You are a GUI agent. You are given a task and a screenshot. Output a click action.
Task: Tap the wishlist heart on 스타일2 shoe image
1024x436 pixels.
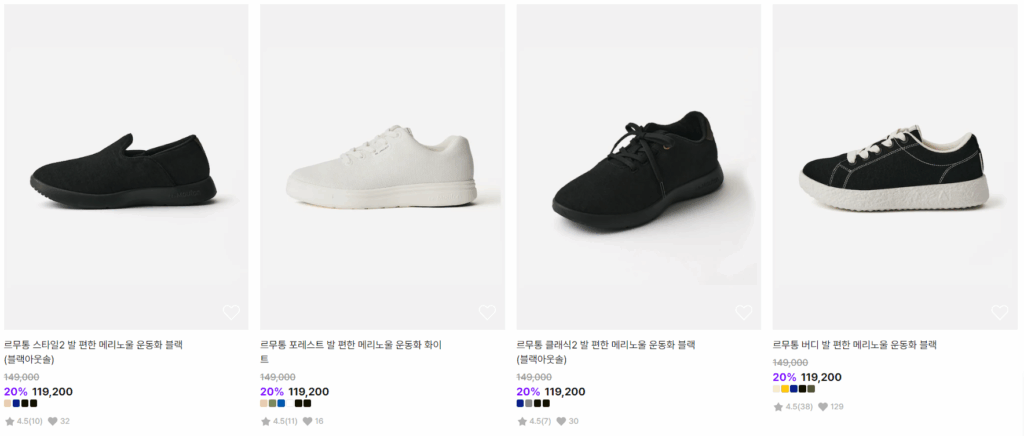(231, 312)
